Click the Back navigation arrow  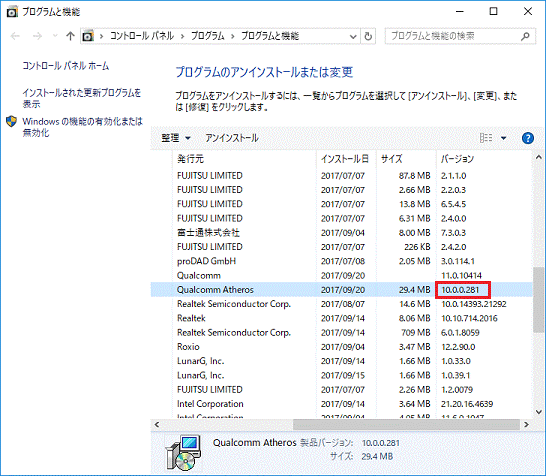click(15, 36)
